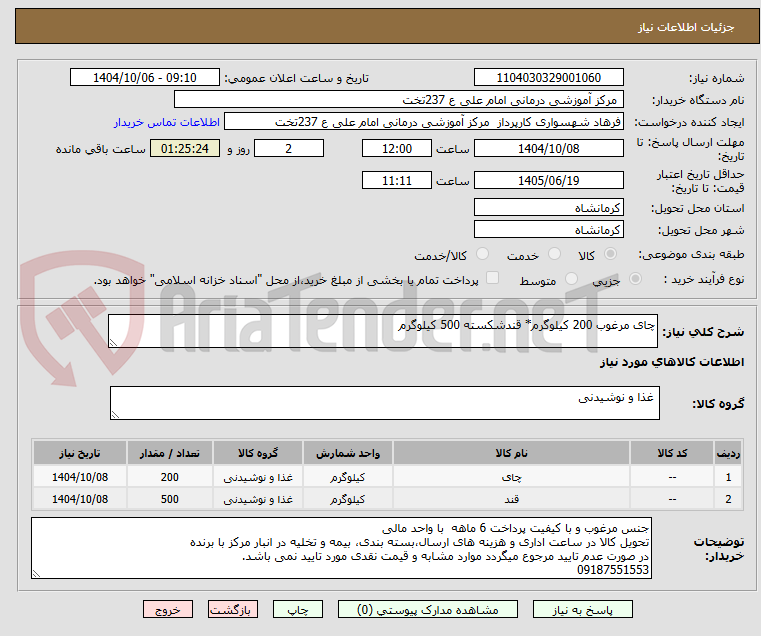Click the remaining days field showing 2

289,149
